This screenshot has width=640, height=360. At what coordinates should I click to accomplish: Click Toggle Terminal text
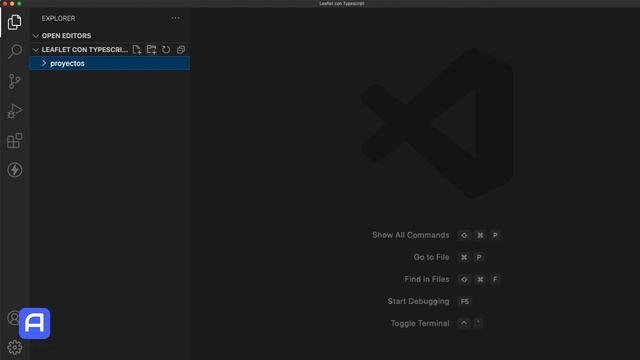pos(420,323)
